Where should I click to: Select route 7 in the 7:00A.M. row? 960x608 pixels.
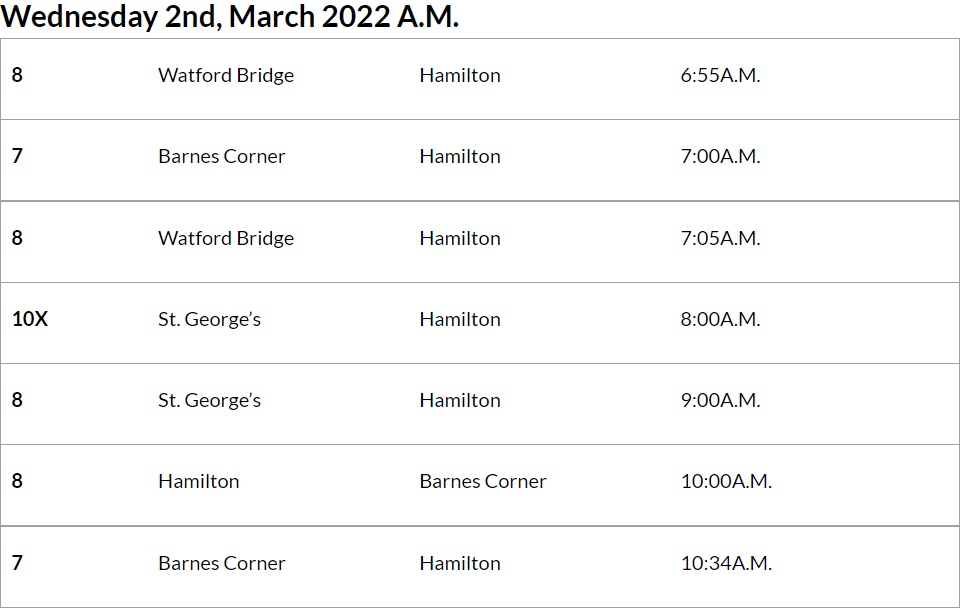tap(17, 157)
